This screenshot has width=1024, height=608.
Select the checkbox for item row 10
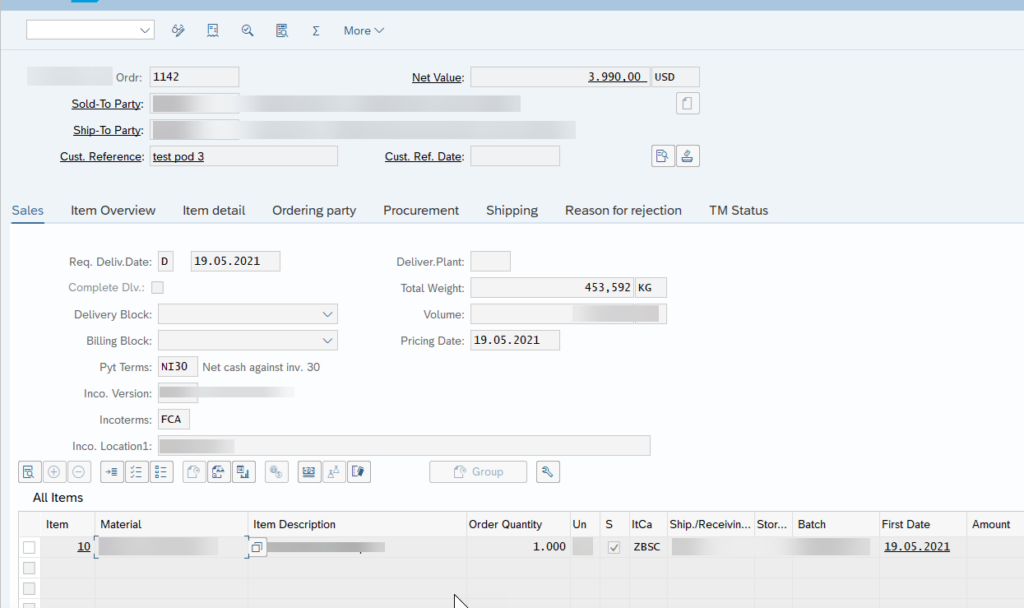(x=29, y=547)
